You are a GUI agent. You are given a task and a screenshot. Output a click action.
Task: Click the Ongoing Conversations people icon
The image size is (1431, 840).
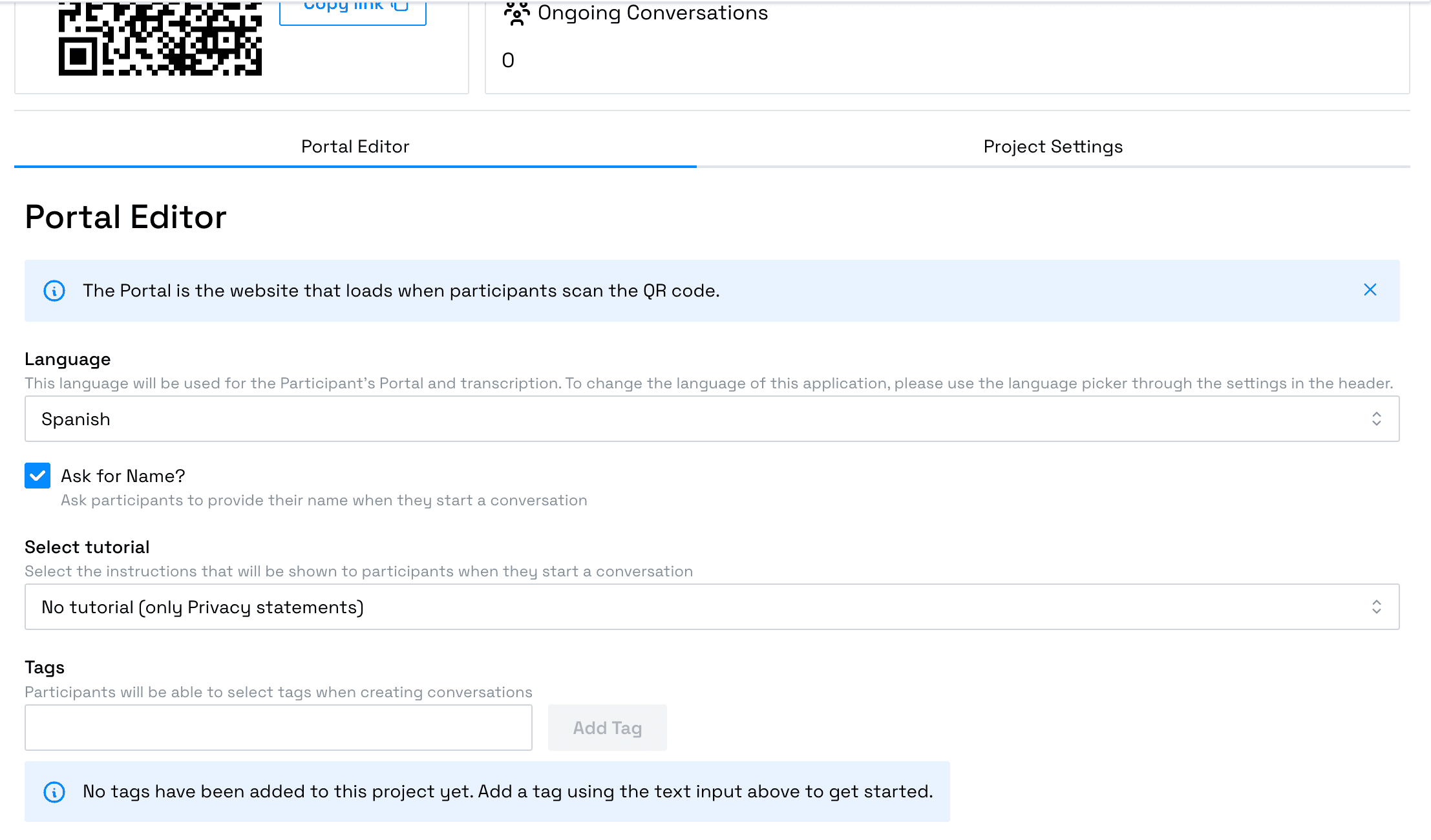point(516,13)
